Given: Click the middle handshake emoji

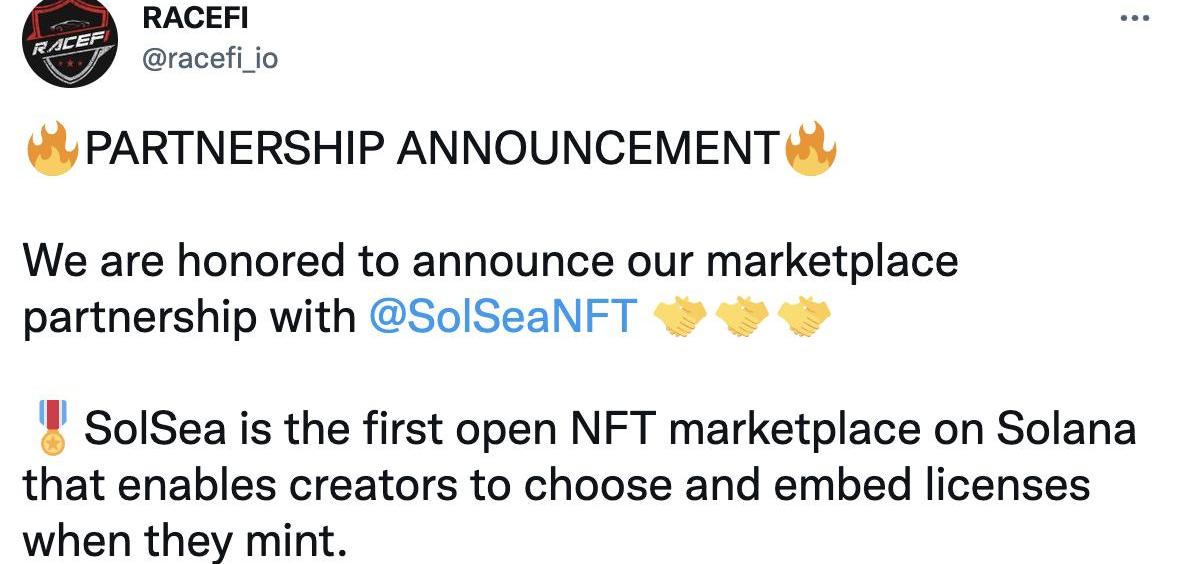Looking at the screenshot, I should (743, 318).
